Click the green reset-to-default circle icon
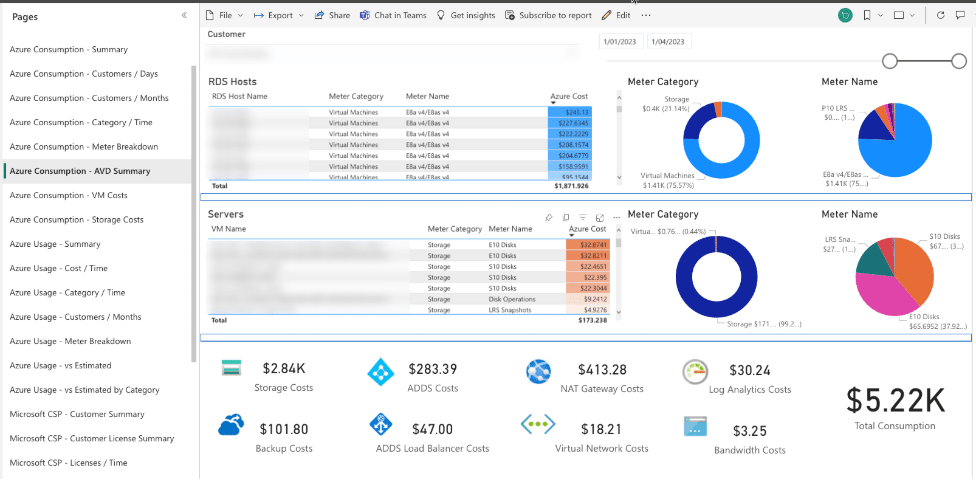The image size is (976, 480). [x=845, y=16]
